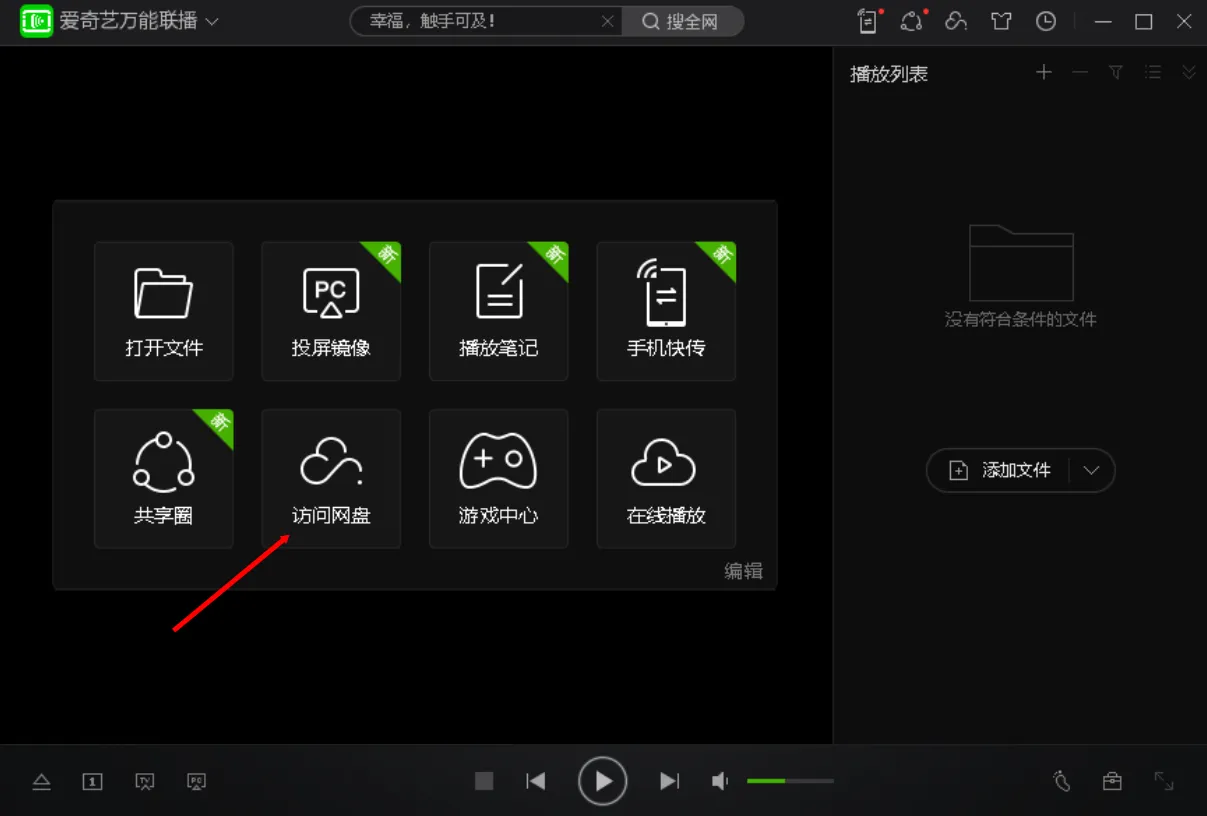Viewport: 1207px width, 816px height.
Task: Click the footprint icon in bottom bar
Action: (1062, 781)
